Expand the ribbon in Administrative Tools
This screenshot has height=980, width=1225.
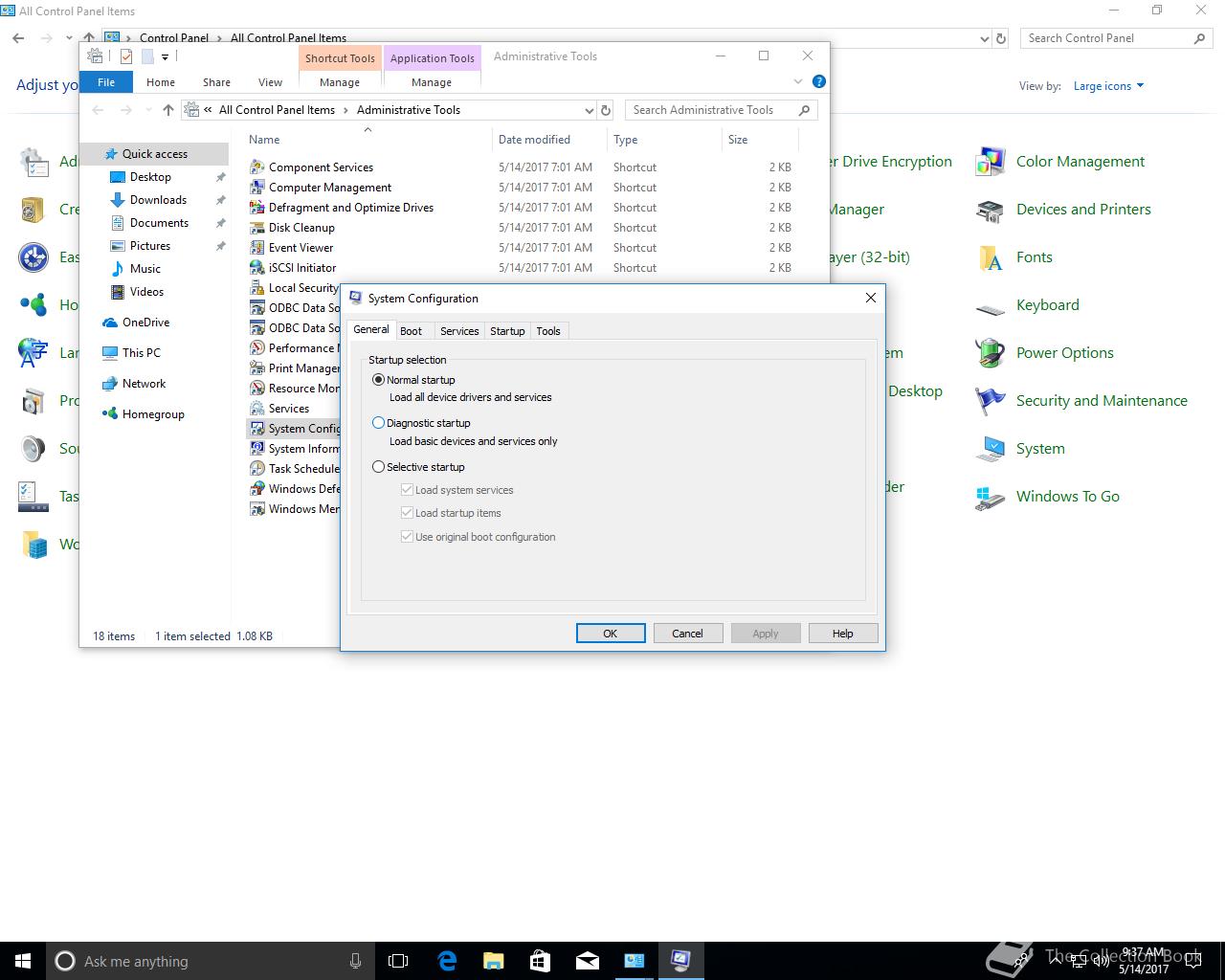pos(798,82)
